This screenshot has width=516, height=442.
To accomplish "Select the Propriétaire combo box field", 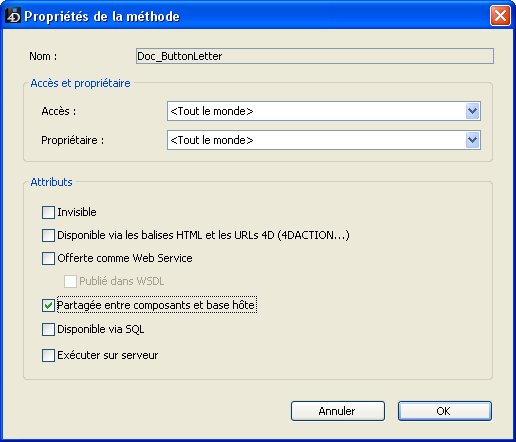I will pyautogui.click(x=324, y=140).
